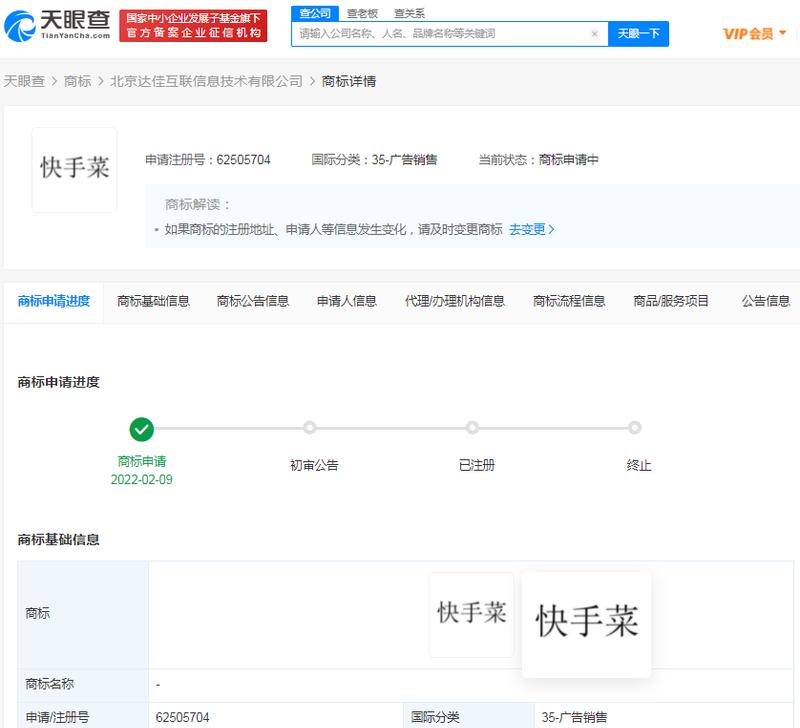Viewport: 800px width, 728px height.
Task: Click 35-广告销售 value in the table row
Action: (x=574, y=718)
